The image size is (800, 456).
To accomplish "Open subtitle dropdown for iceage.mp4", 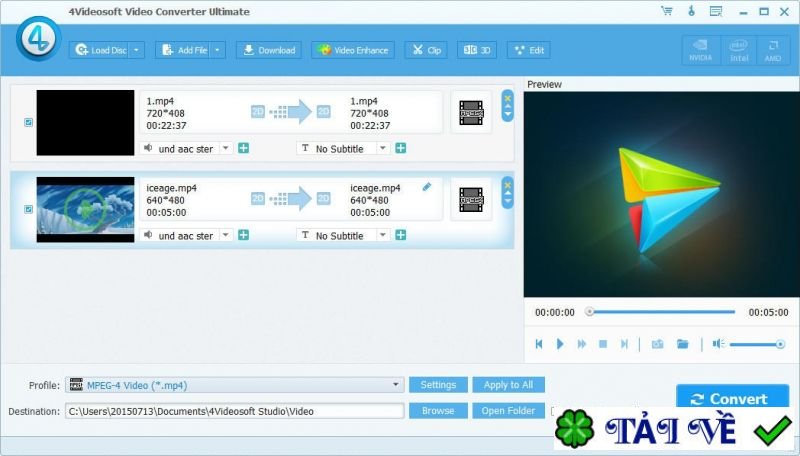I will pyautogui.click(x=382, y=235).
